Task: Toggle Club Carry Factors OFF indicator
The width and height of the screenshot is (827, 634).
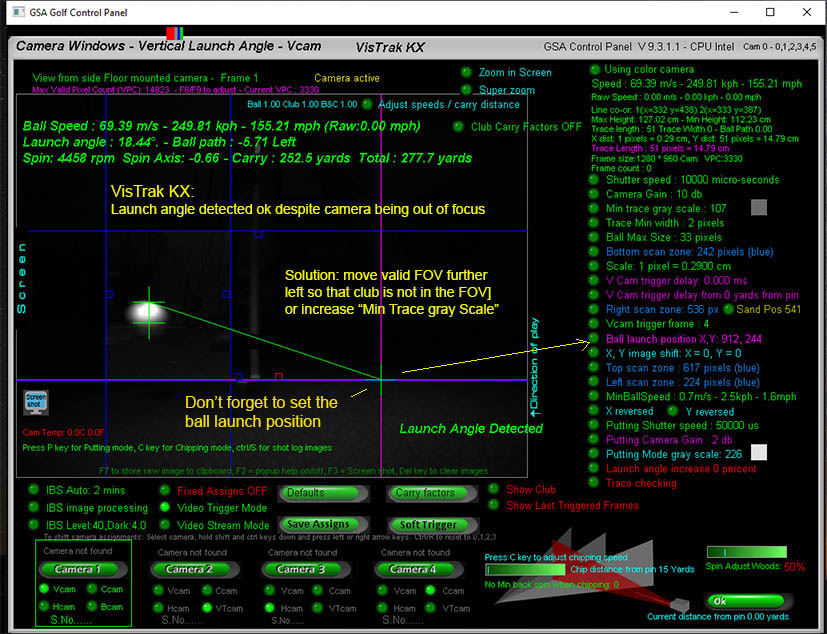Action: point(458,127)
